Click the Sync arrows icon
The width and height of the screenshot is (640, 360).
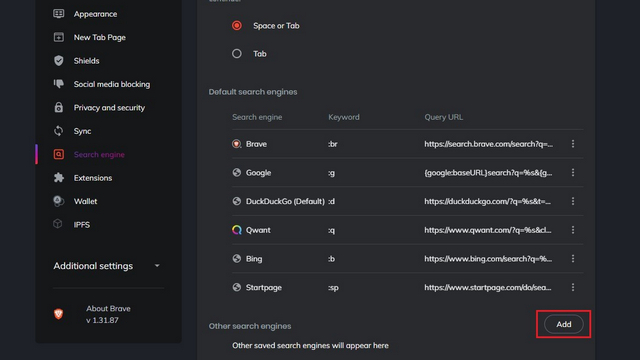[x=58, y=131]
